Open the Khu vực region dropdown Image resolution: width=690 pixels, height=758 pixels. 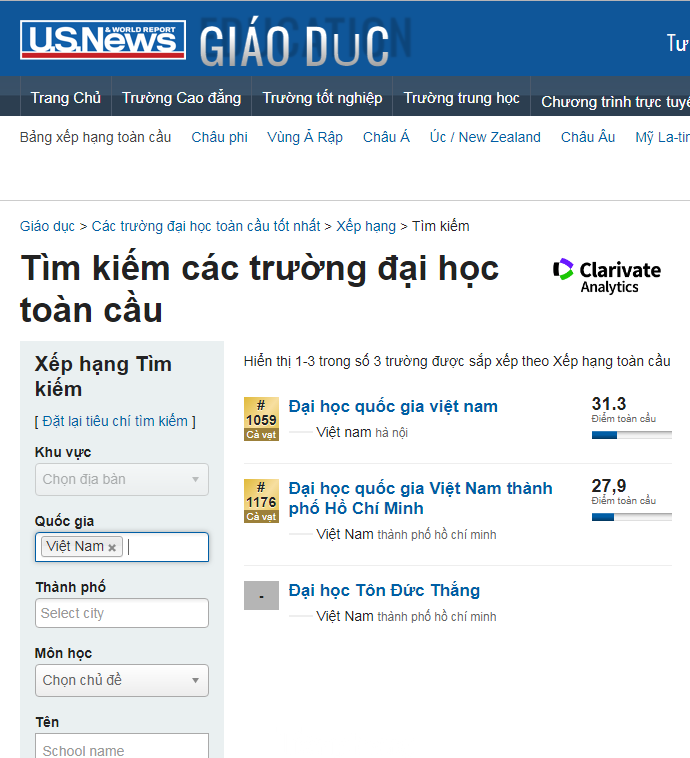pyautogui.click(x=121, y=479)
